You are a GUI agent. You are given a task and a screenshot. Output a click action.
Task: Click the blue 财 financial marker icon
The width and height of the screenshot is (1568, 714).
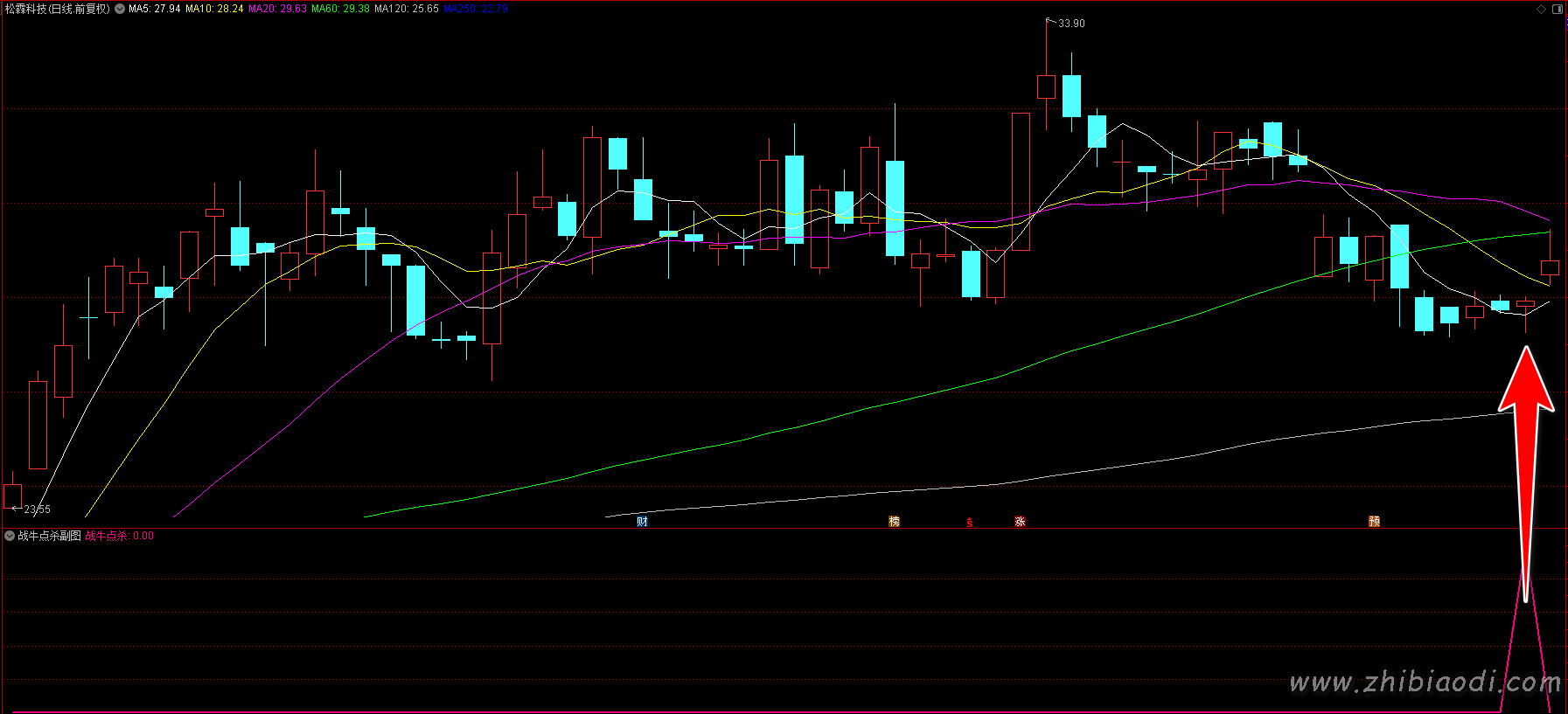coord(642,522)
